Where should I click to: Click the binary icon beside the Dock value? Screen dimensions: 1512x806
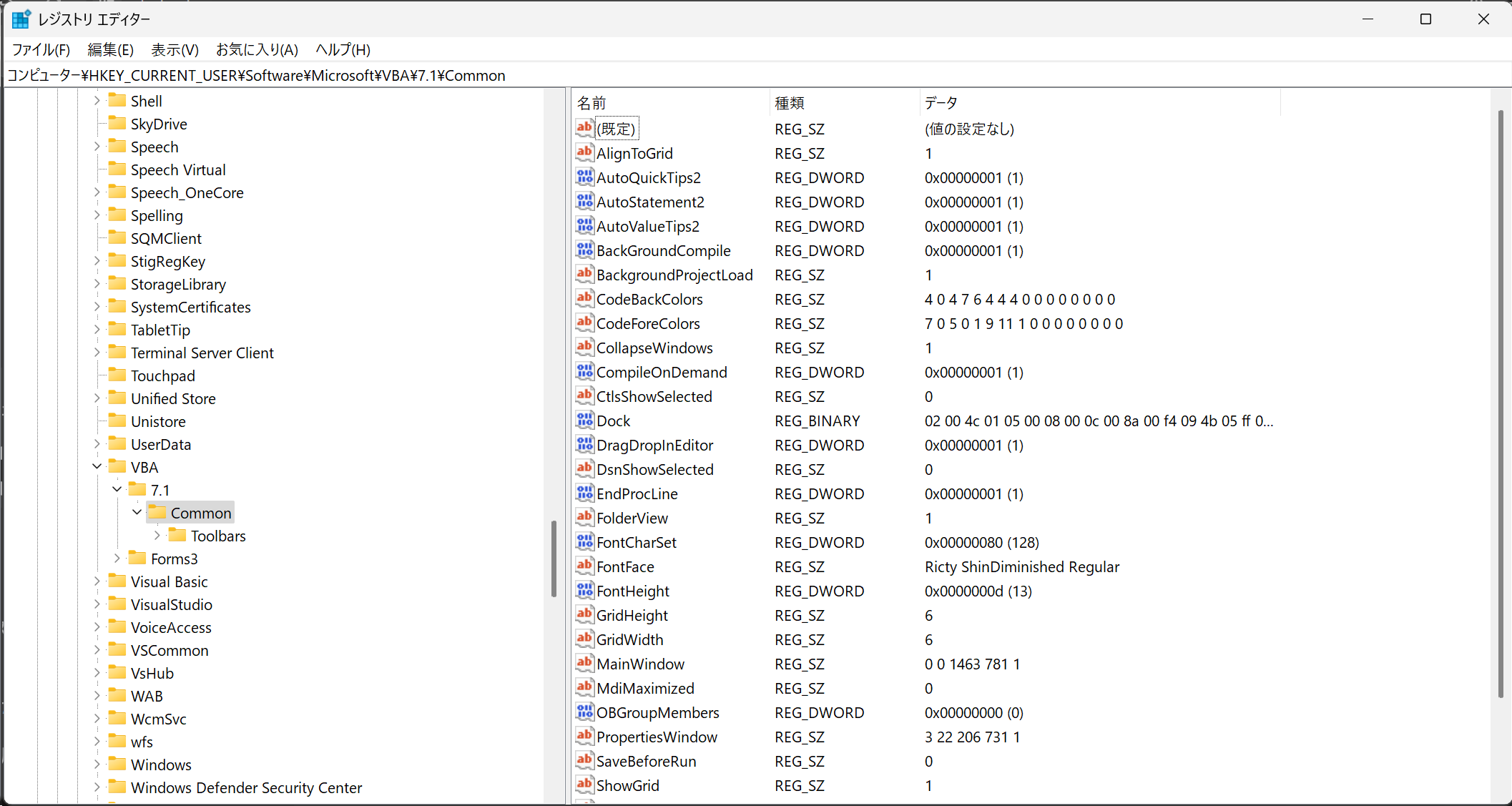coord(584,420)
